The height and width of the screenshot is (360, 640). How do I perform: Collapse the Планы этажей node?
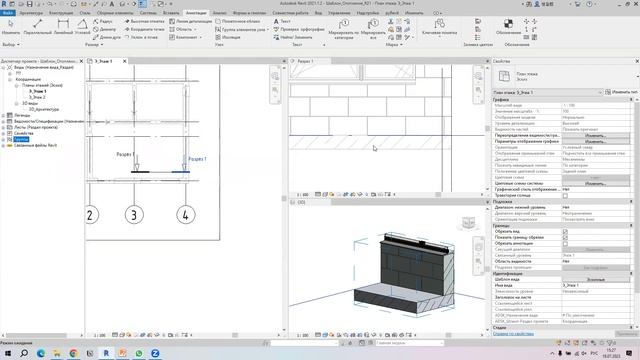(17, 86)
